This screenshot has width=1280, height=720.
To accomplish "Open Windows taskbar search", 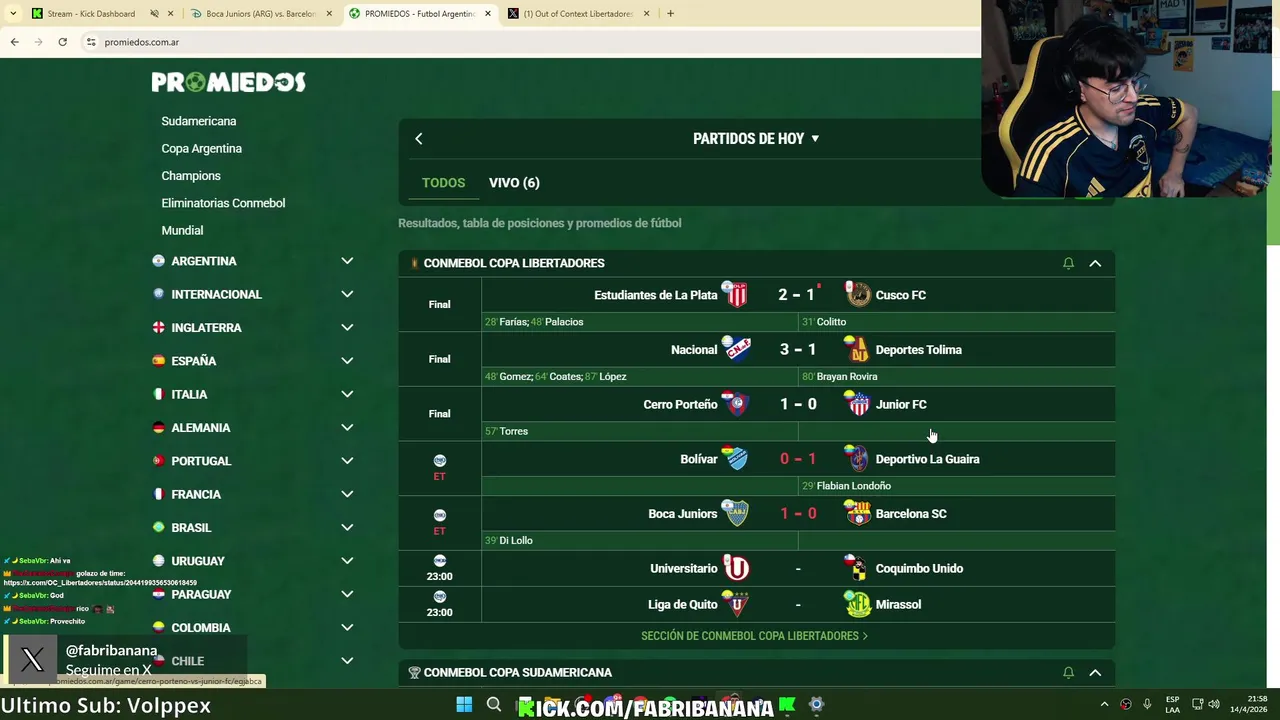I will 494,705.
